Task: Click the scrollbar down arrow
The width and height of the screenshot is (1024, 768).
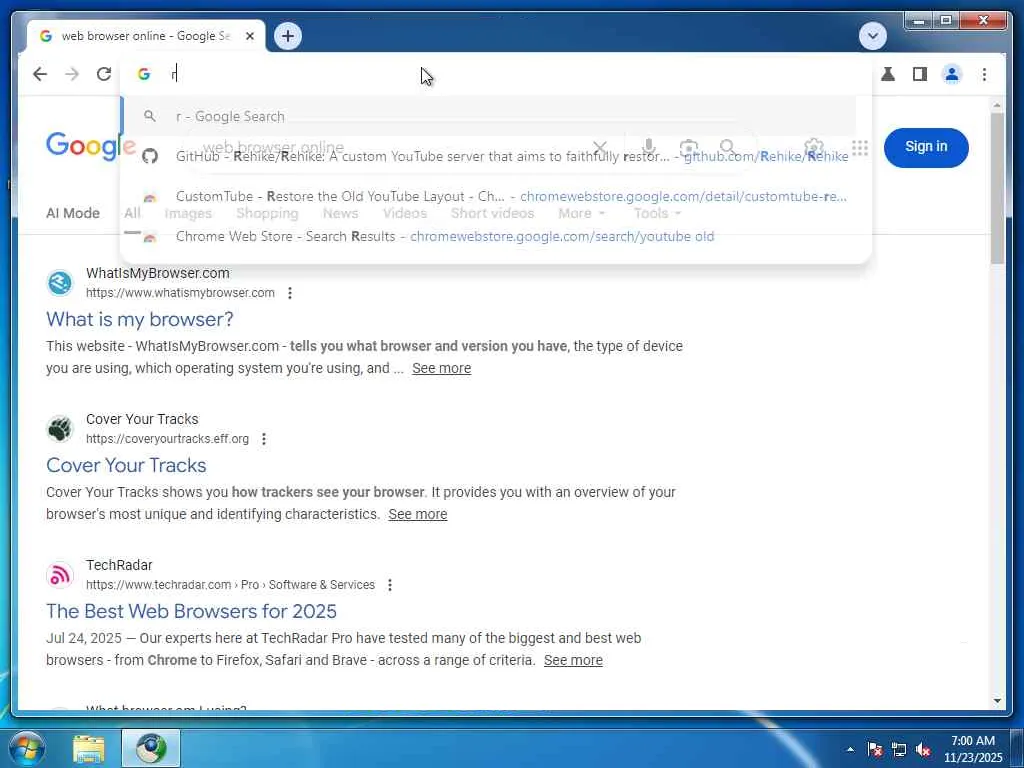Action: pos(997,701)
